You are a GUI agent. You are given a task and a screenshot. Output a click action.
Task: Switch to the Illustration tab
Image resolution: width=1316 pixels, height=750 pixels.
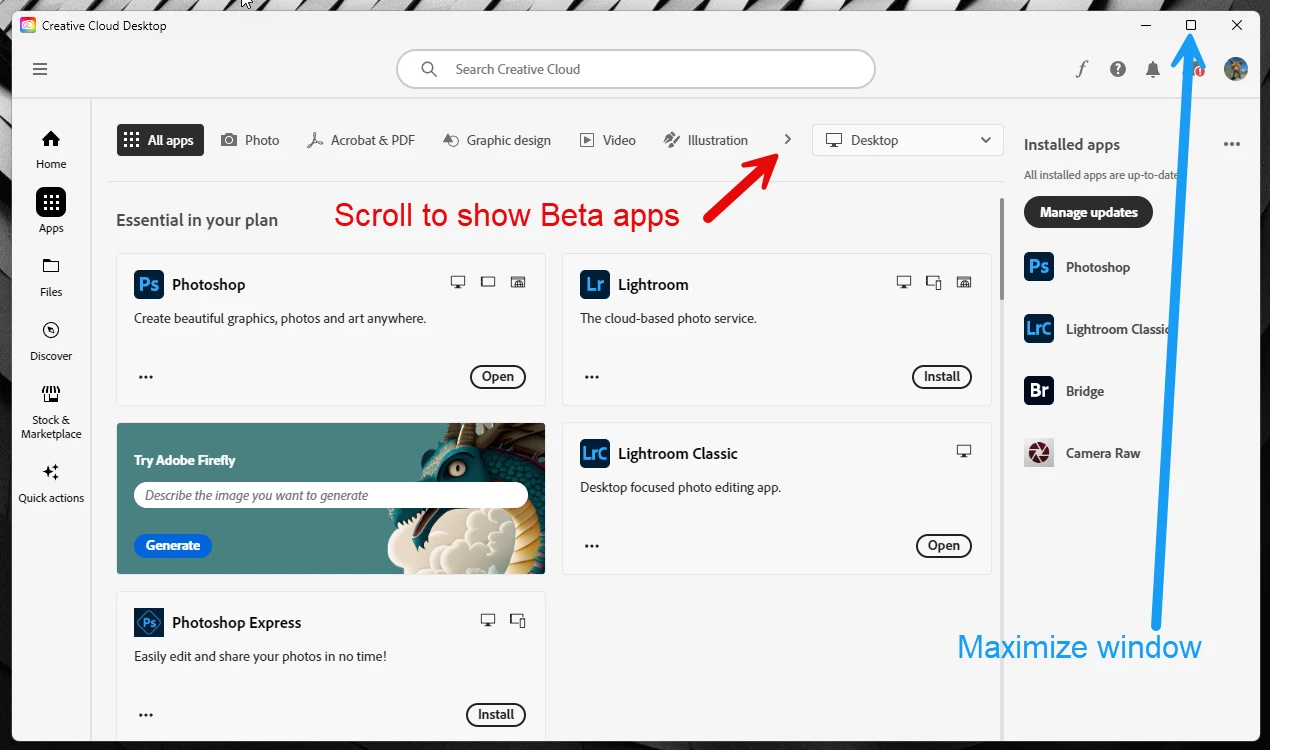point(705,140)
